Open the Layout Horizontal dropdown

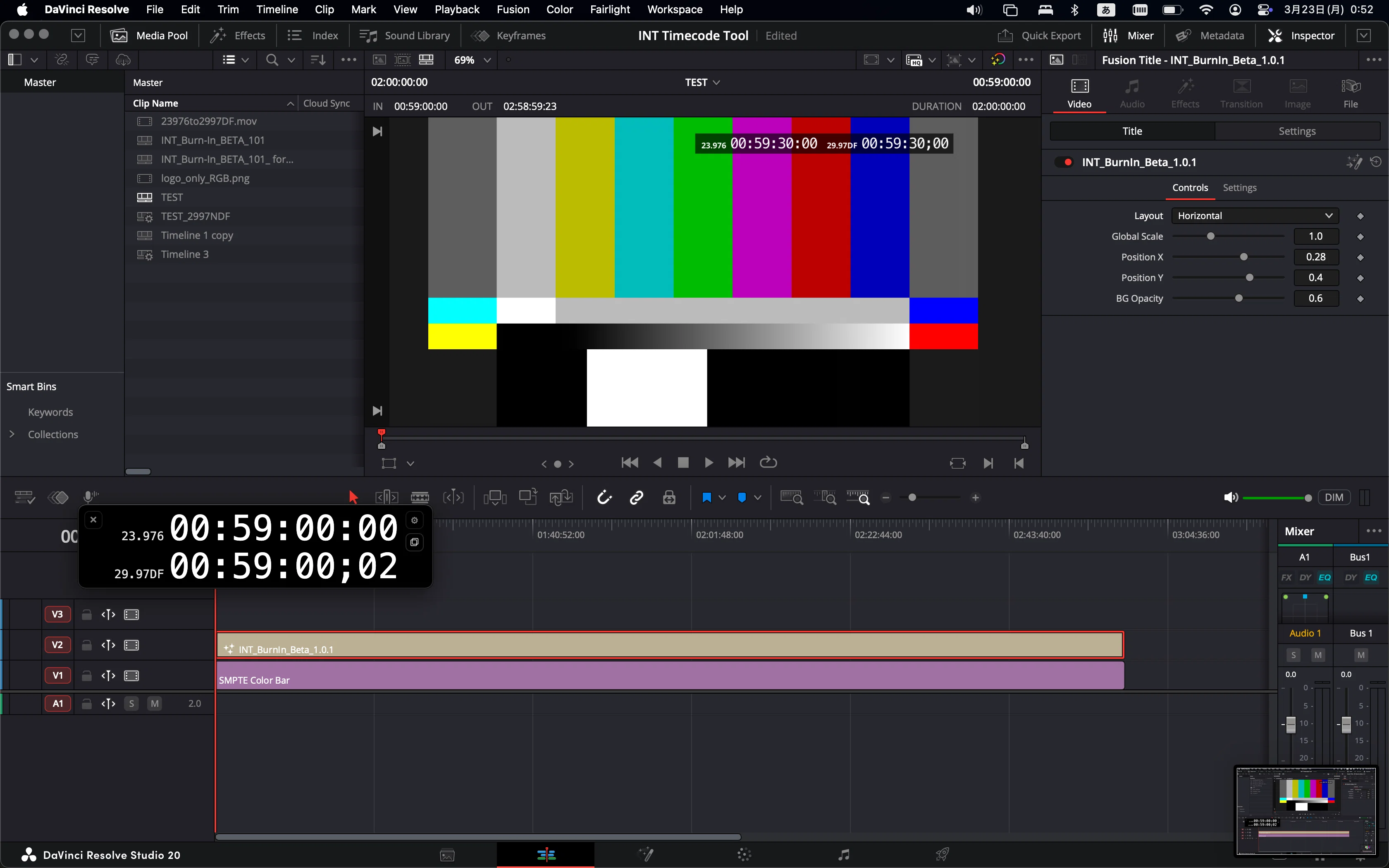click(1255, 216)
